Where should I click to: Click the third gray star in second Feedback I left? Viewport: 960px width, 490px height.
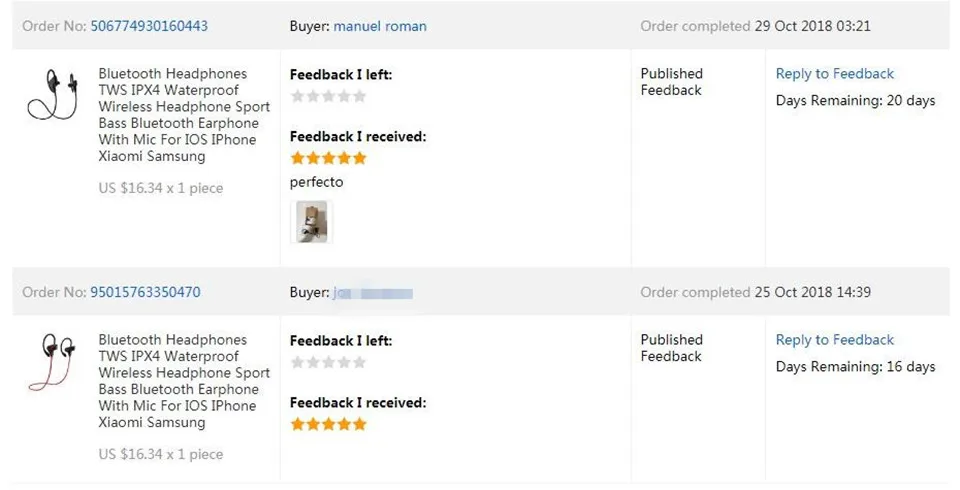329,363
